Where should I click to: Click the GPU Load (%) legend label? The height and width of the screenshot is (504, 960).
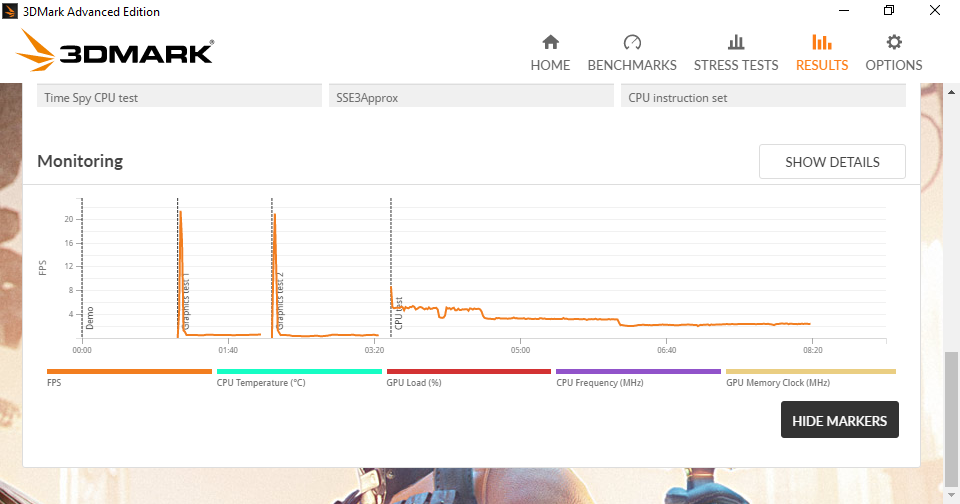point(414,383)
